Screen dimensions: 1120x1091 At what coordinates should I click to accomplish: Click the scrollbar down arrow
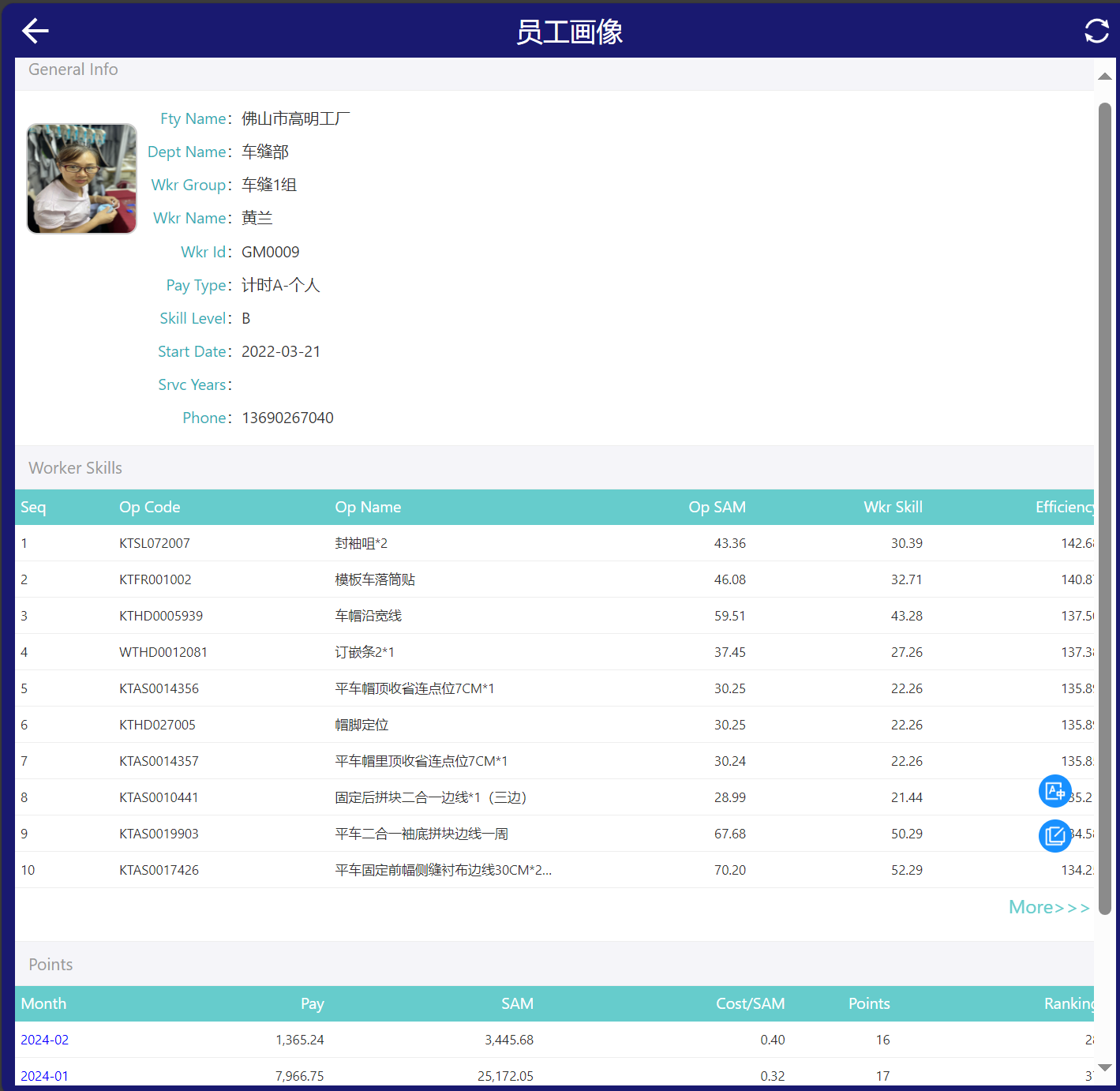[1105, 1067]
